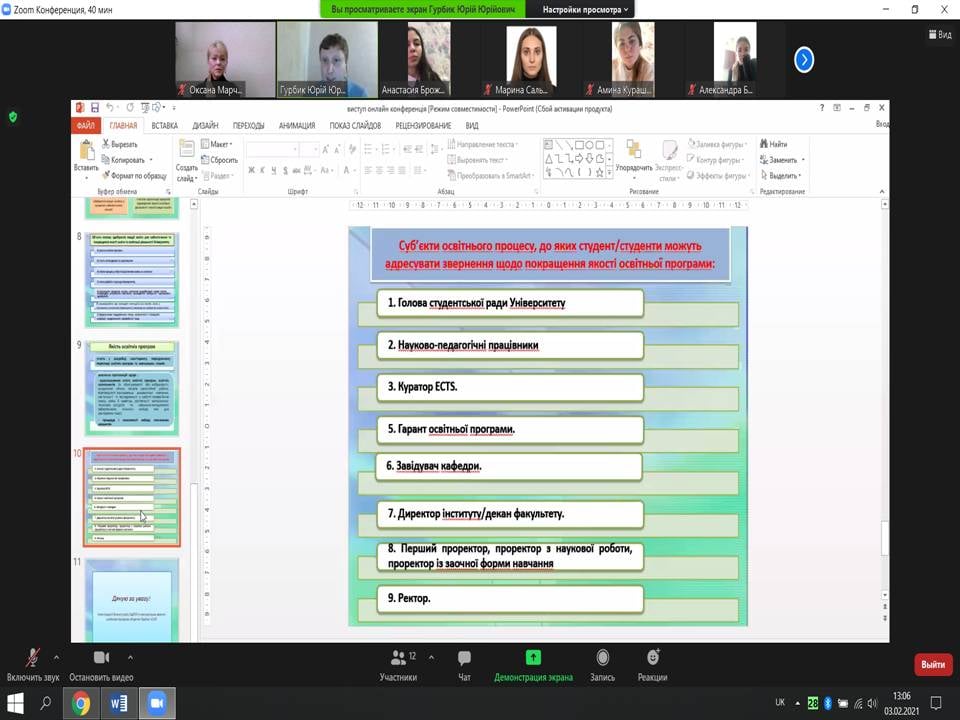Switch to the ВСТАВКА ribbon tab

pyautogui.click(x=165, y=126)
